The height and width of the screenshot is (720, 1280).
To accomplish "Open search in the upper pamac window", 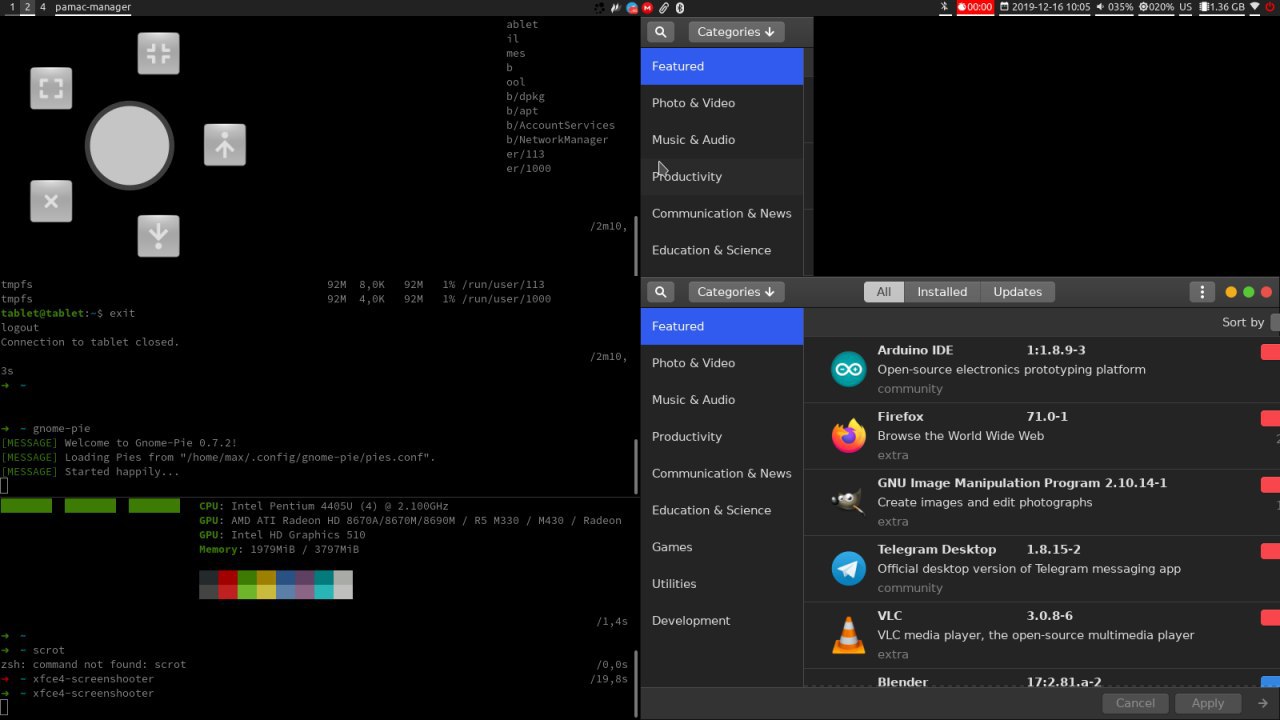I will point(660,32).
